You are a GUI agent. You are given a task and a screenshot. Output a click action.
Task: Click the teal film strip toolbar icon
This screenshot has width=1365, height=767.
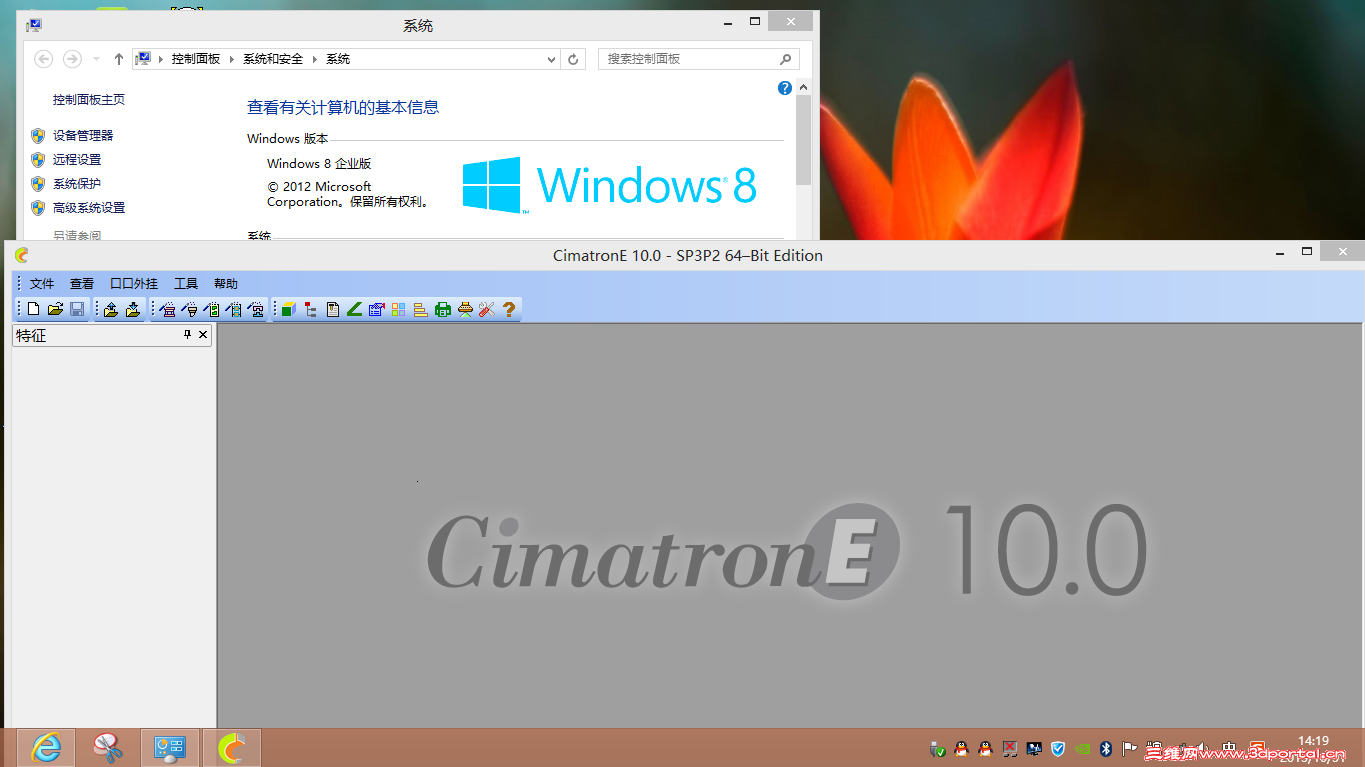click(x=233, y=310)
